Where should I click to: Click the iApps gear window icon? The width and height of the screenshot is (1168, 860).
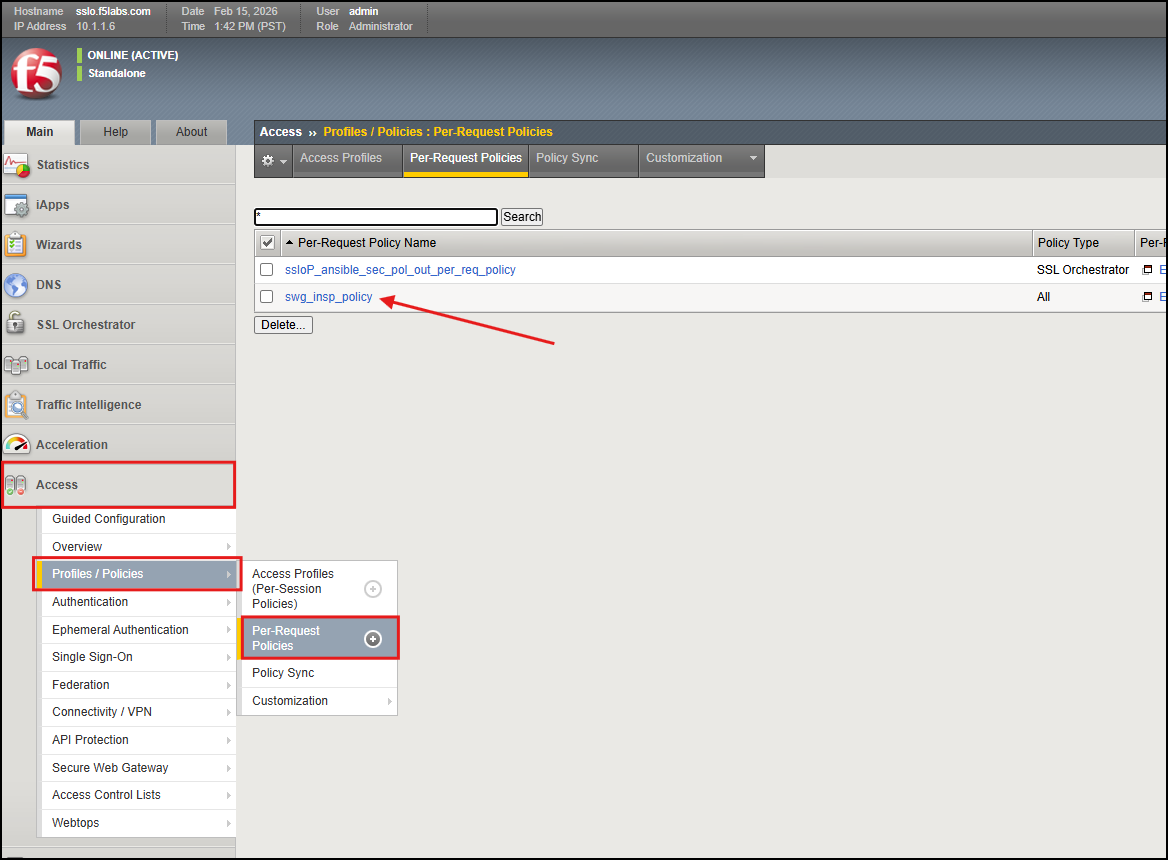coord(16,205)
